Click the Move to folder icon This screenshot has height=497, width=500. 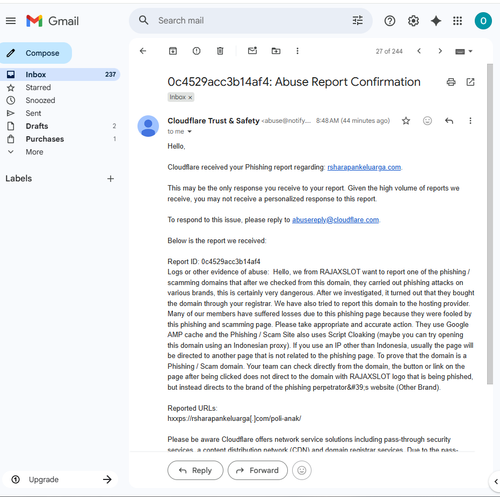276,51
